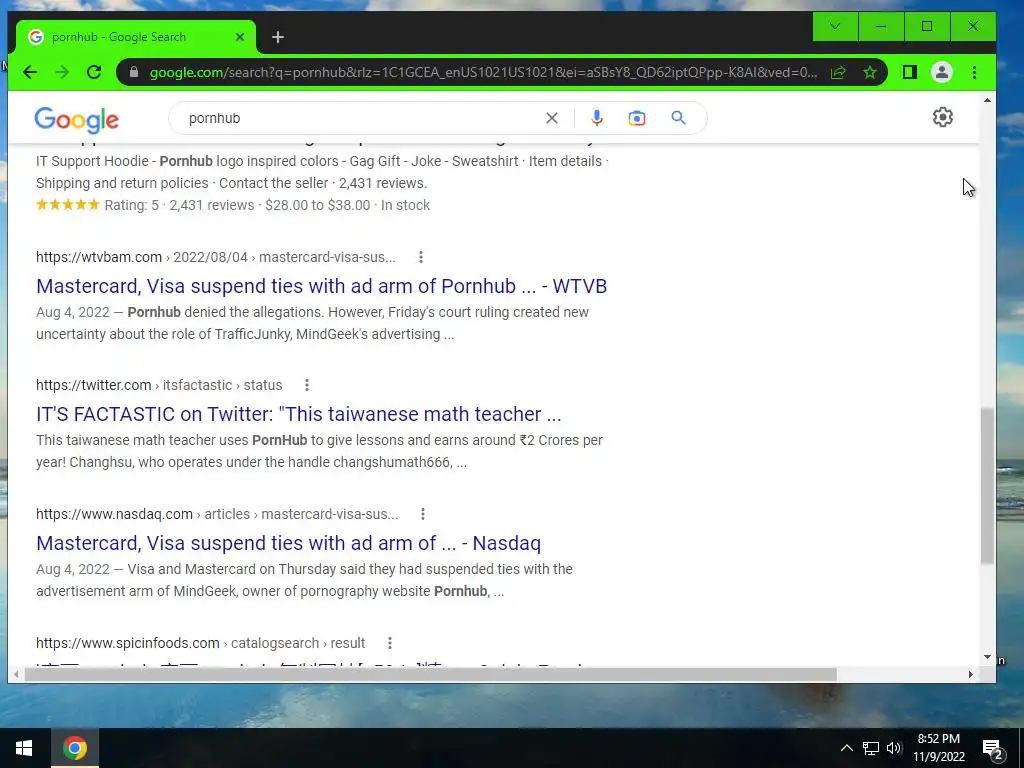Open the IT'S FACTASTIC on Twitter result
Viewport: 1024px width, 768px height.
click(x=298, y=414)
